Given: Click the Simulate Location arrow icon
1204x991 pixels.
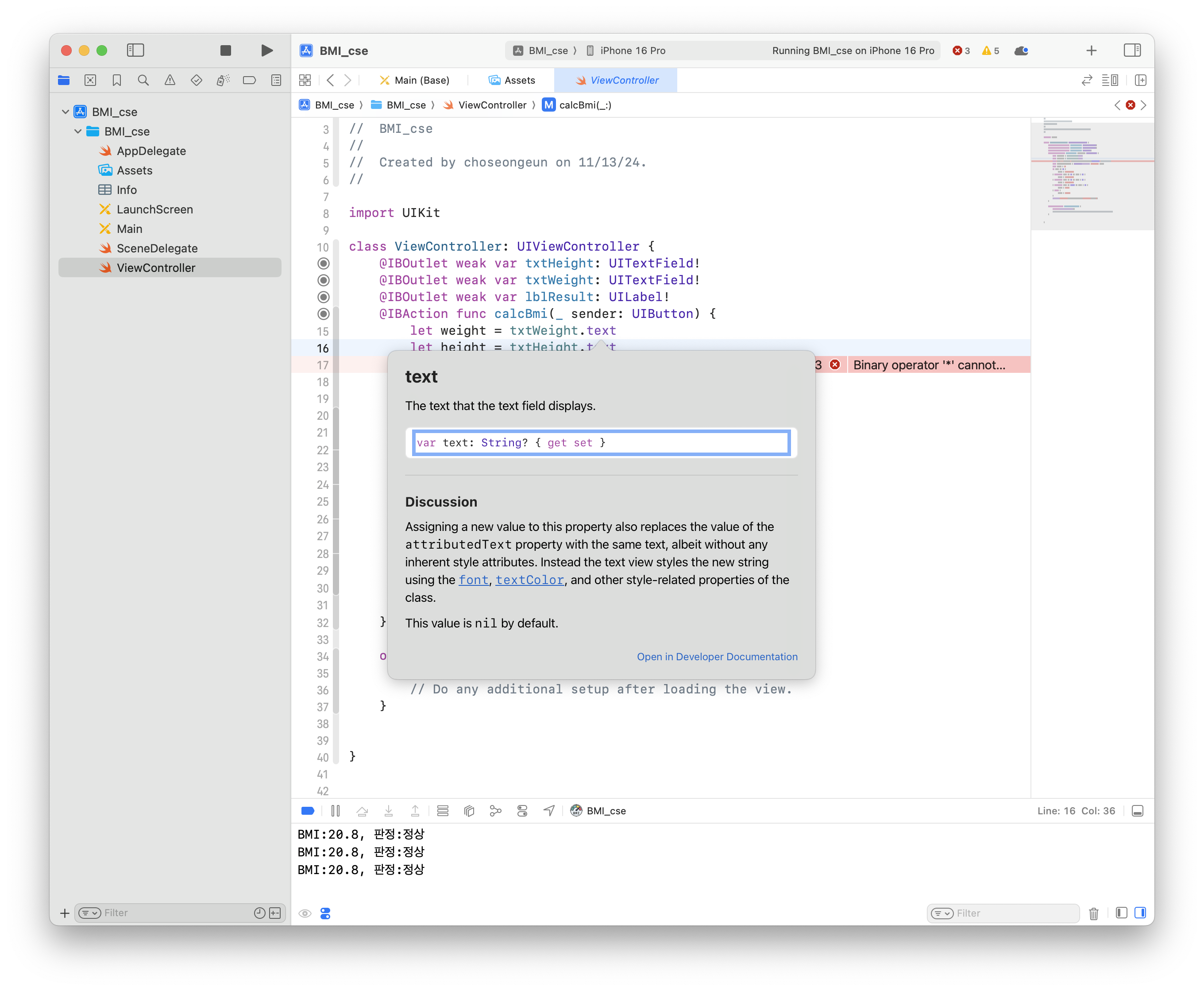Looking at the screenshot, I should [549, 811].
